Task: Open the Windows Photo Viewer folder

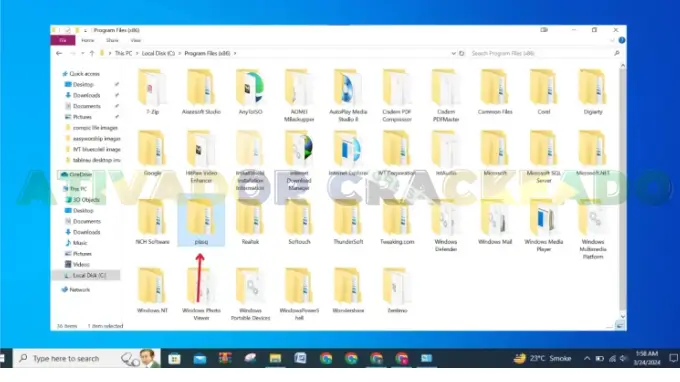Action: (201, 294)
